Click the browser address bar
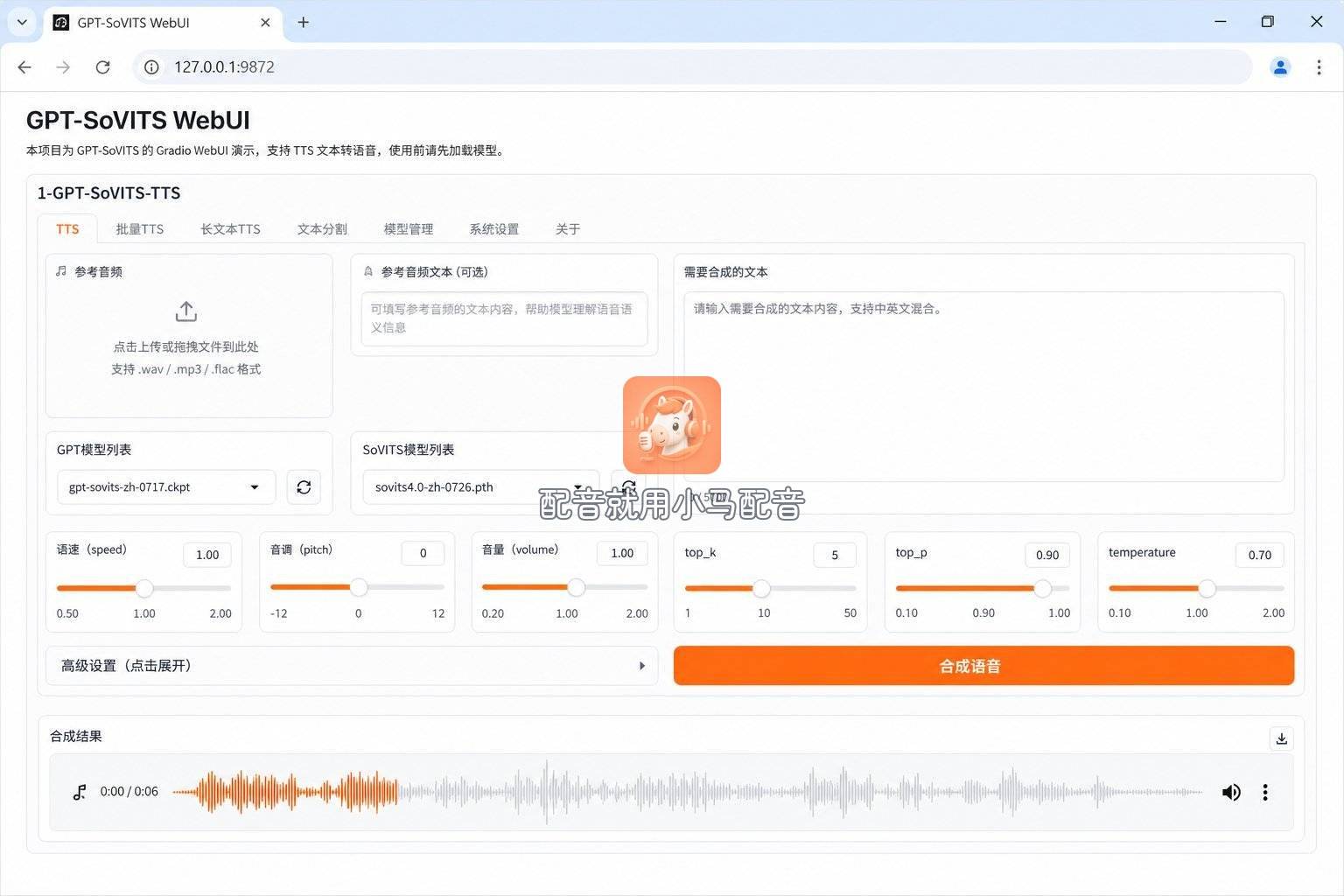1344x896 pixels. pos(691,67)
